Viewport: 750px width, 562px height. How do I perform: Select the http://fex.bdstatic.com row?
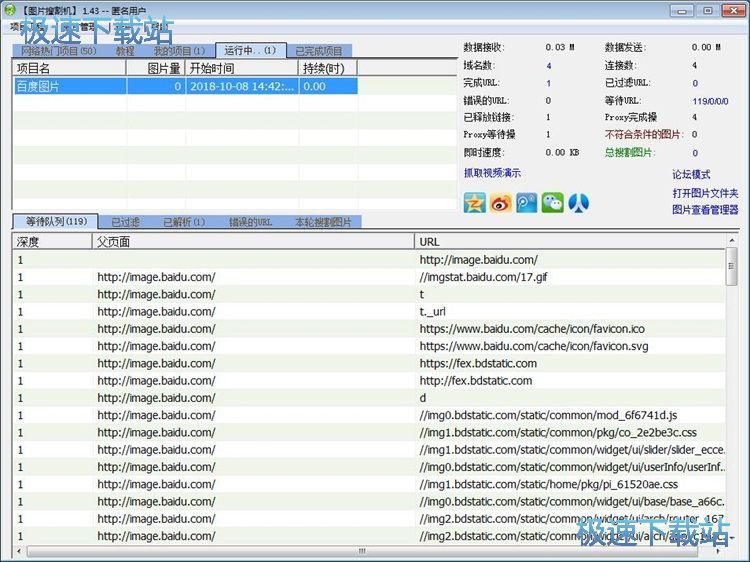point(369,380)
